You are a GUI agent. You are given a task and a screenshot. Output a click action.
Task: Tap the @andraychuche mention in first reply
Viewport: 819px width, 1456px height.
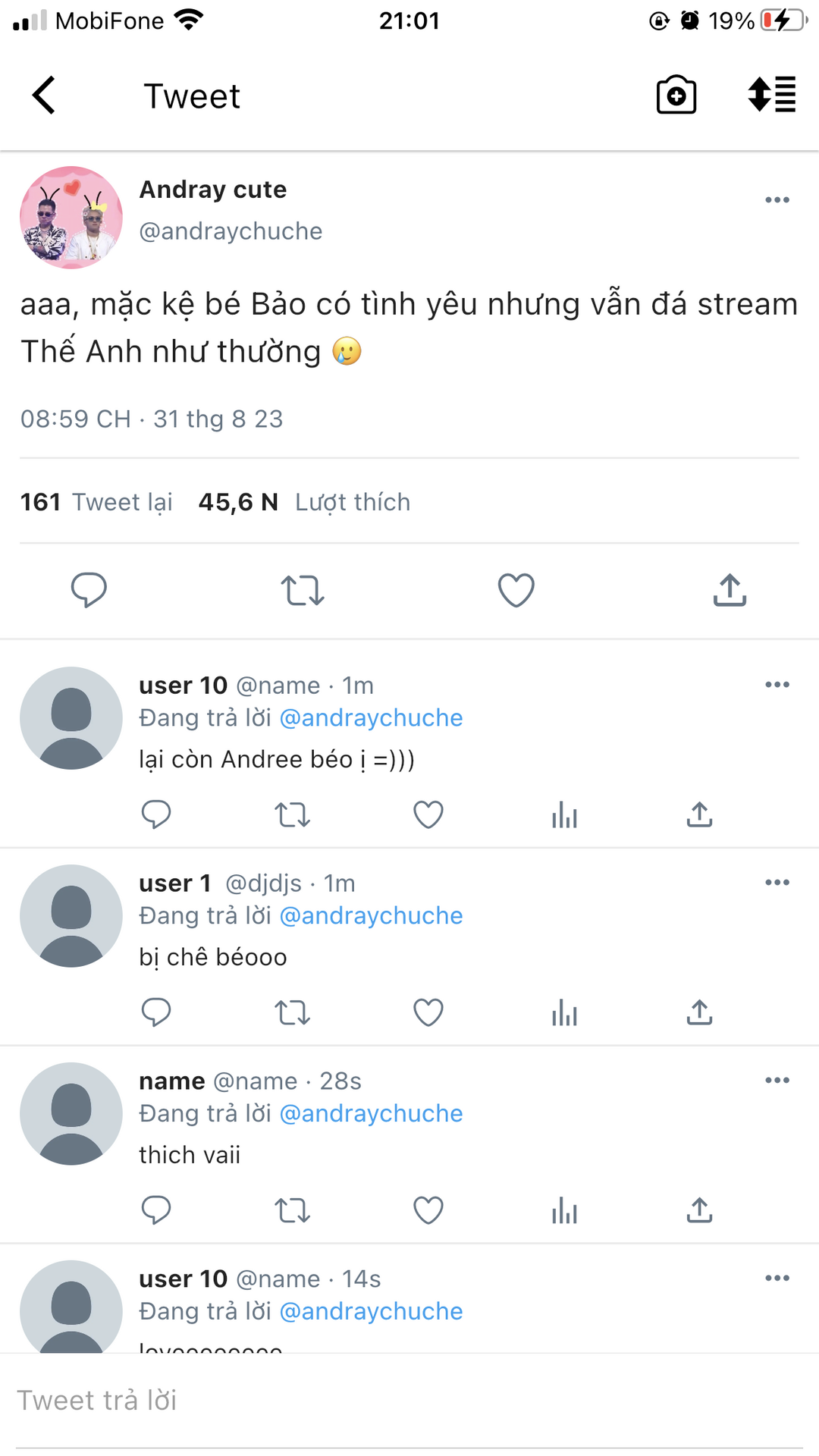coord(371,717)
